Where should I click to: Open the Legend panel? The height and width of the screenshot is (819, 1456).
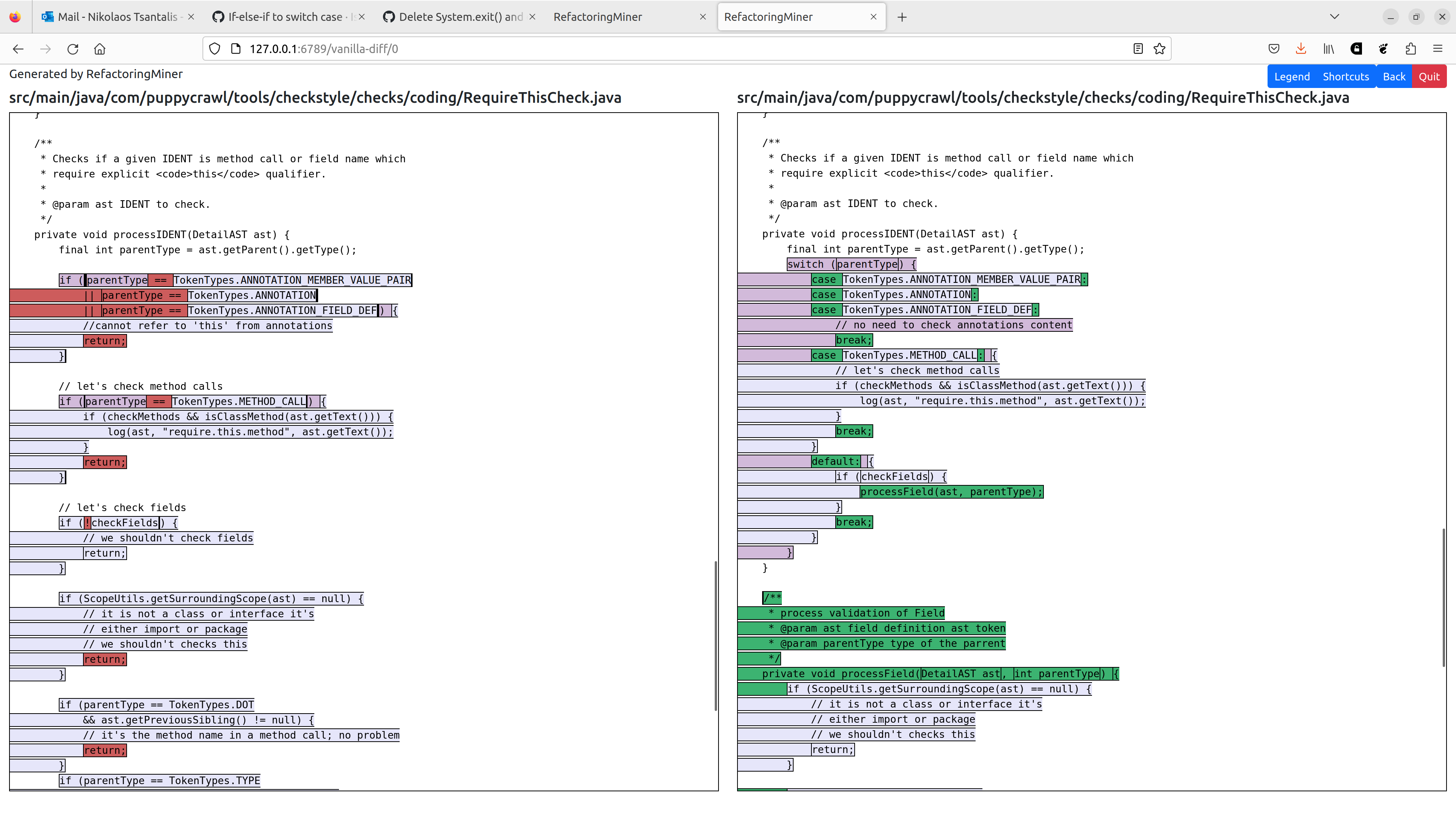[1292, 76]
